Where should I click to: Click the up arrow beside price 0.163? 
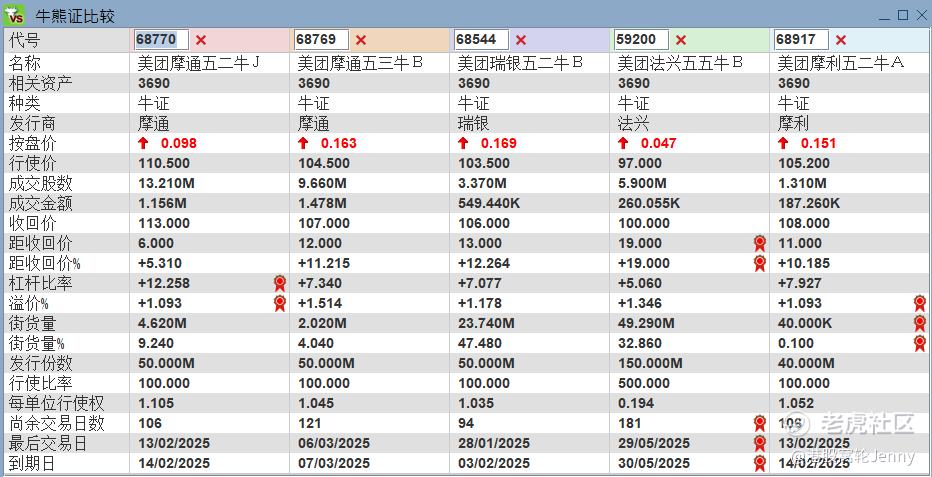click(x=303, y=143)
